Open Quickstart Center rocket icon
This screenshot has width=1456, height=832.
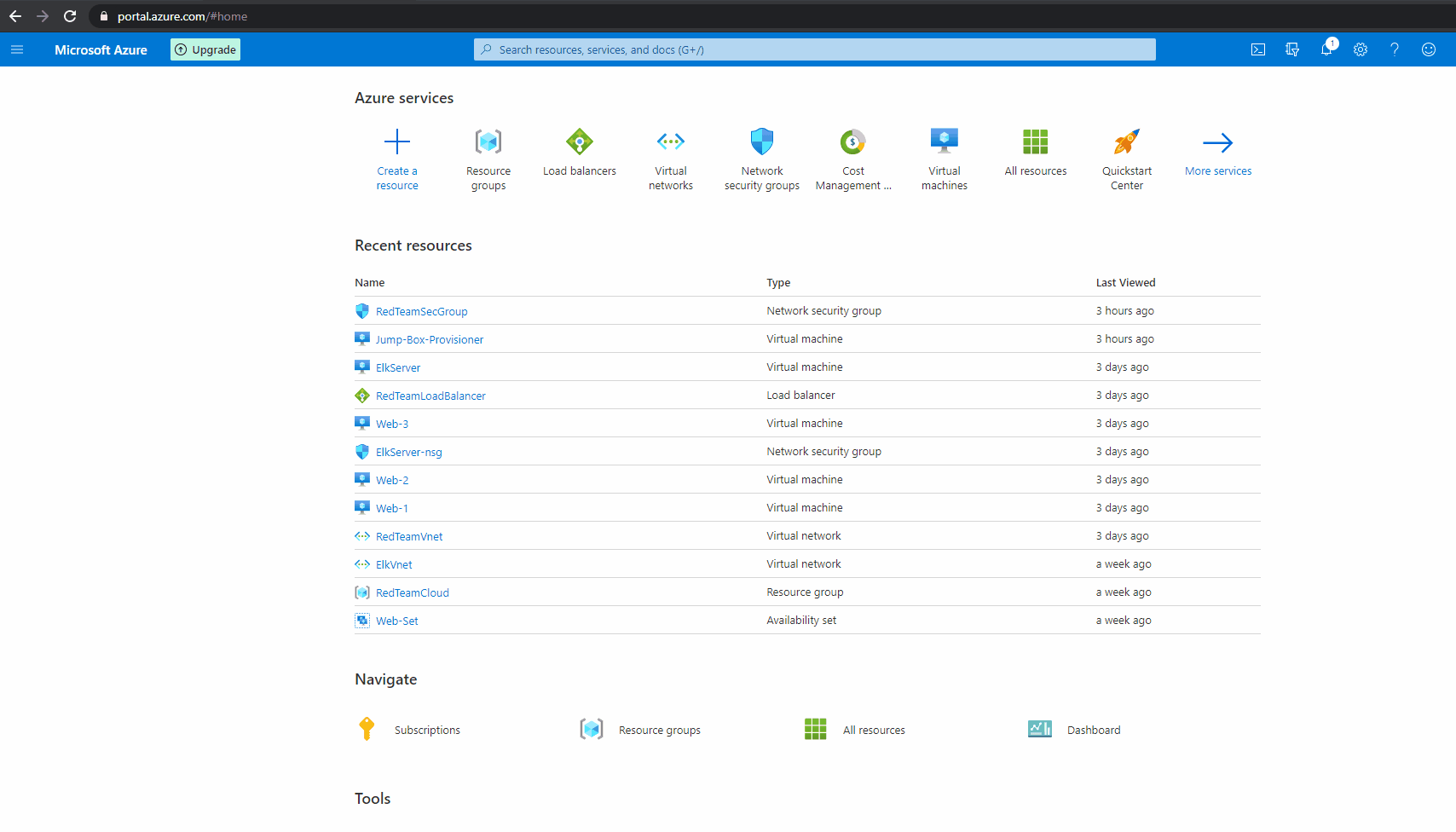click(1127, 142)
